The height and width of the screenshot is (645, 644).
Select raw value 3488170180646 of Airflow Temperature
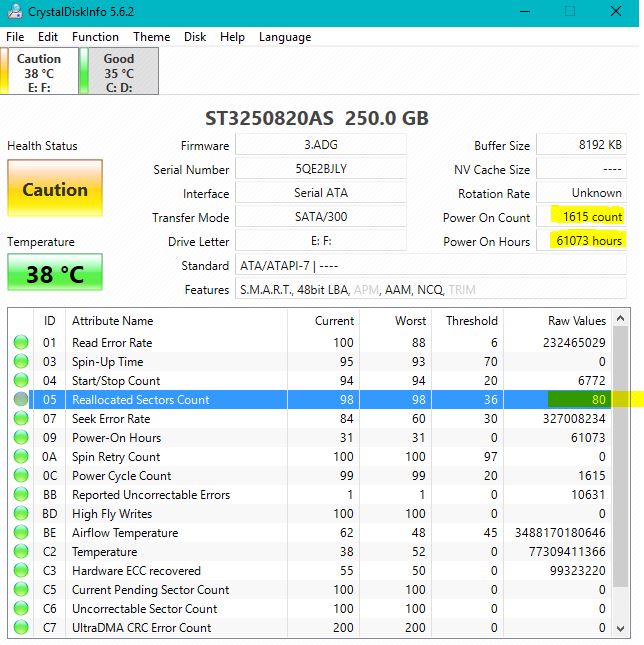(560, 532)
